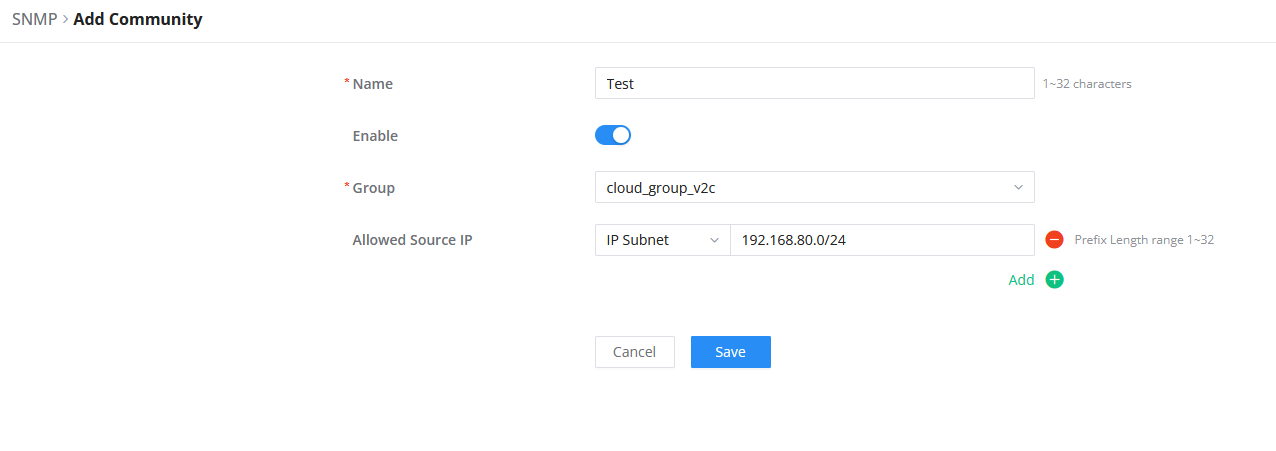Save the new community
1276x451 pixels.
[x=731, y=352]
